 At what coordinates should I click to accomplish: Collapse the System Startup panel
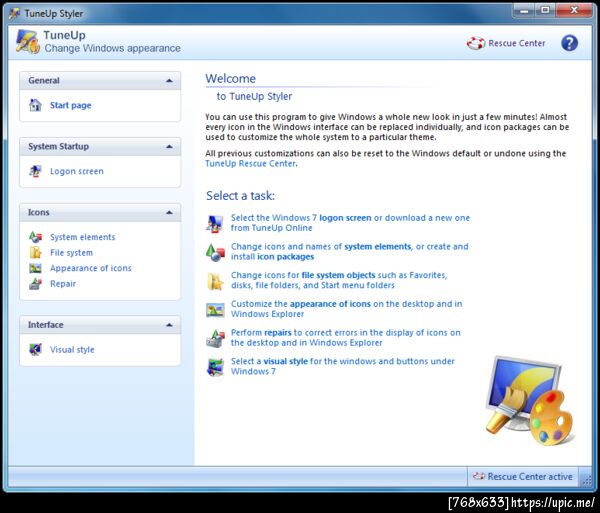[169, 147]
